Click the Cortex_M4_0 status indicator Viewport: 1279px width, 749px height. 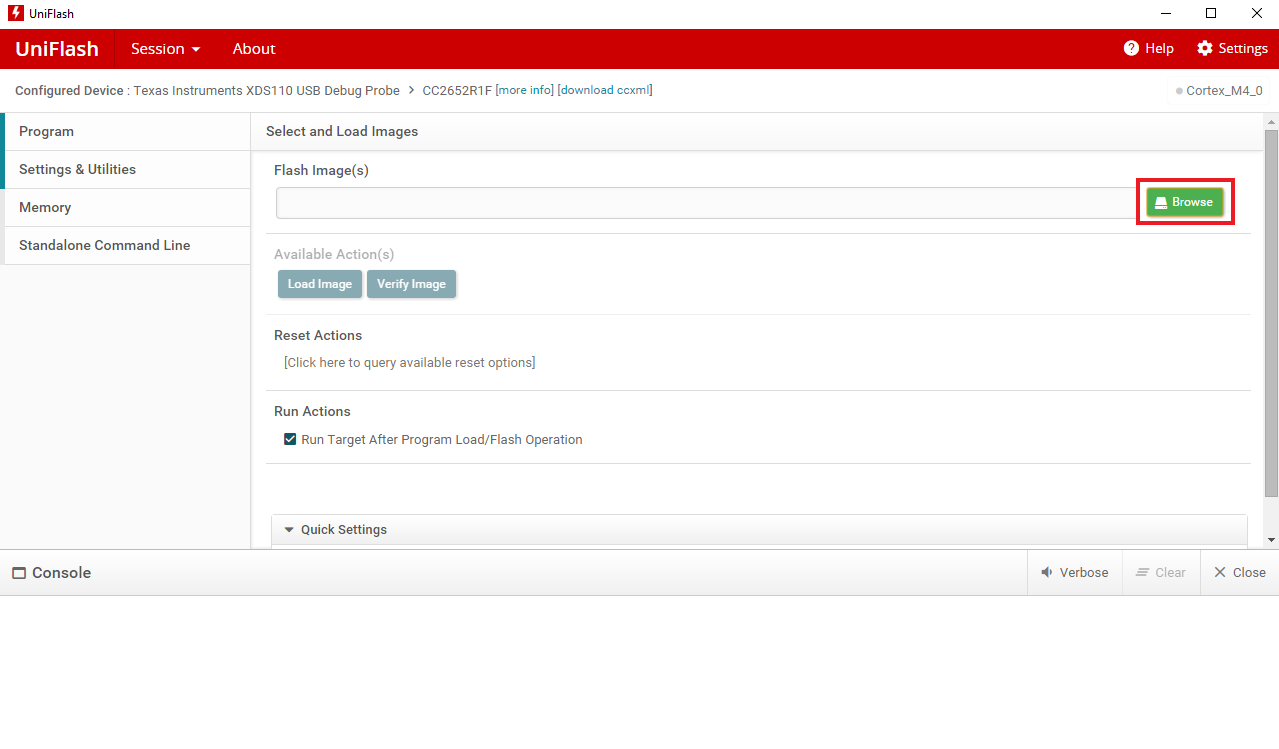click(x=1219, y=91)
